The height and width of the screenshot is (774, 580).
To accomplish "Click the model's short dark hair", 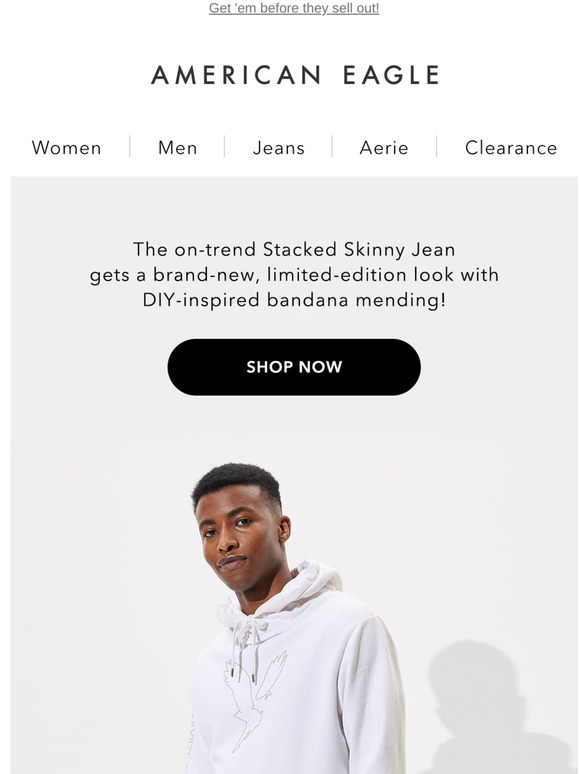I will click(x=237, y=481).
